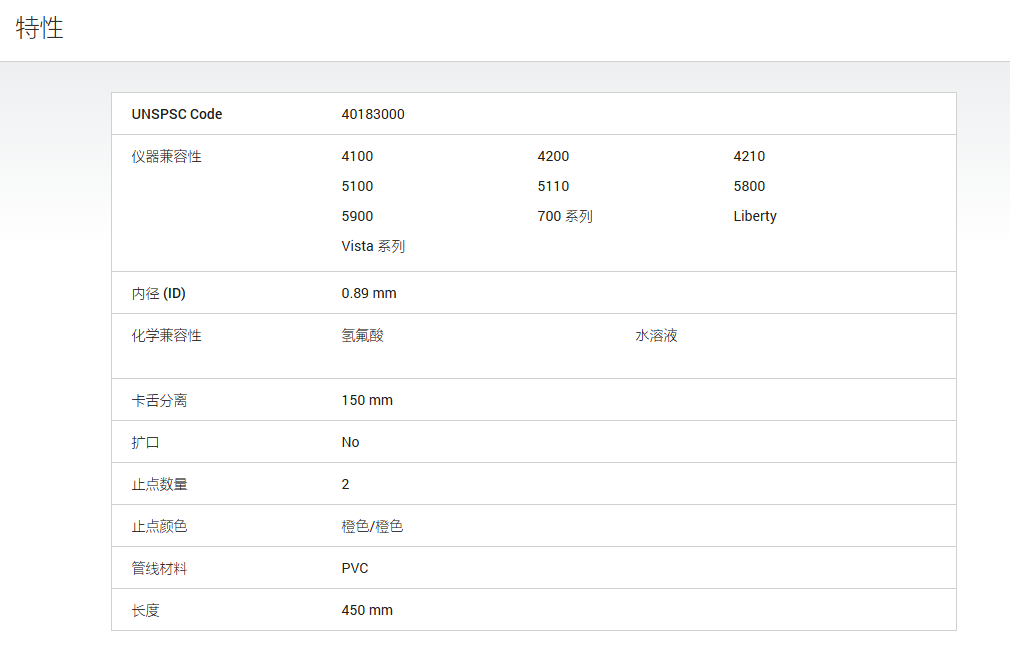The image size is (1010, 661).
Task: Click the 卡舌分离 label
Action: pos(159,401)
